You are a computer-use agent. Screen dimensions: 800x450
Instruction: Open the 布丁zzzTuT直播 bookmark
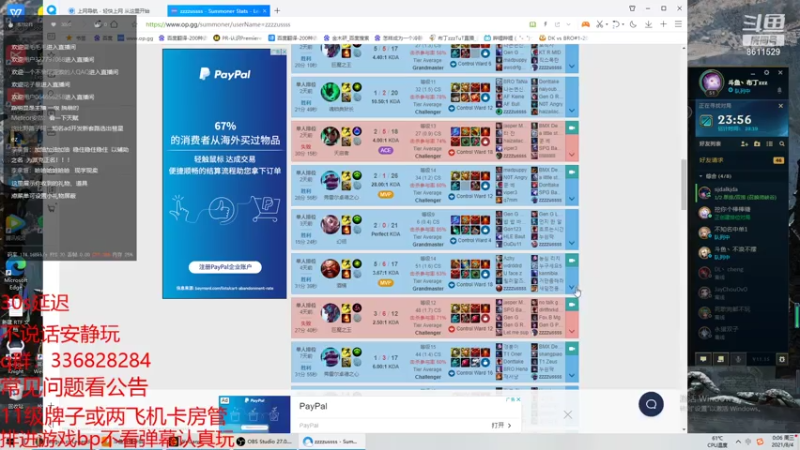click(453, 38)
